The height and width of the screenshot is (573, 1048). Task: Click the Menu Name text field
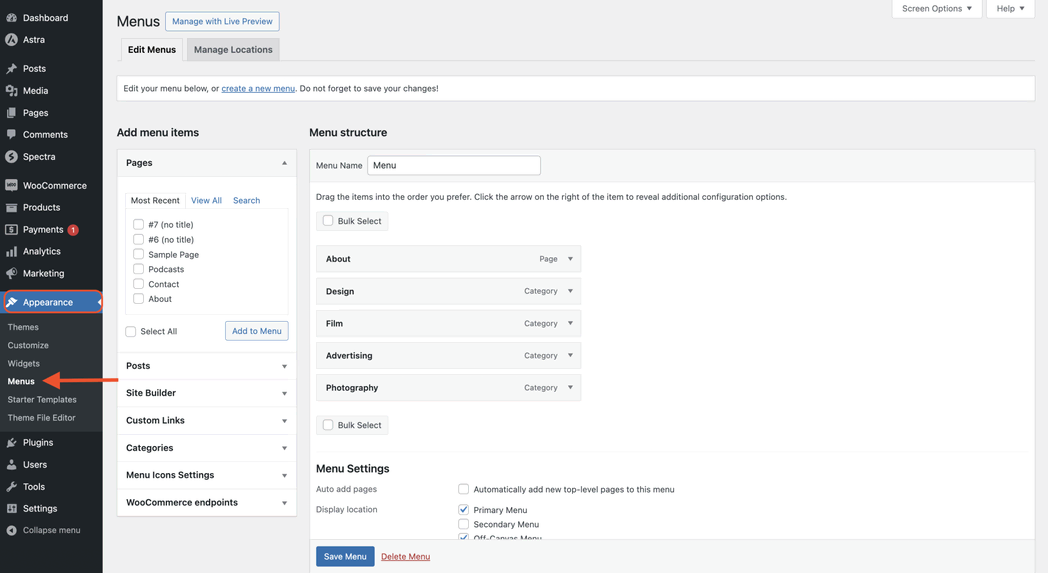point(454,166)
